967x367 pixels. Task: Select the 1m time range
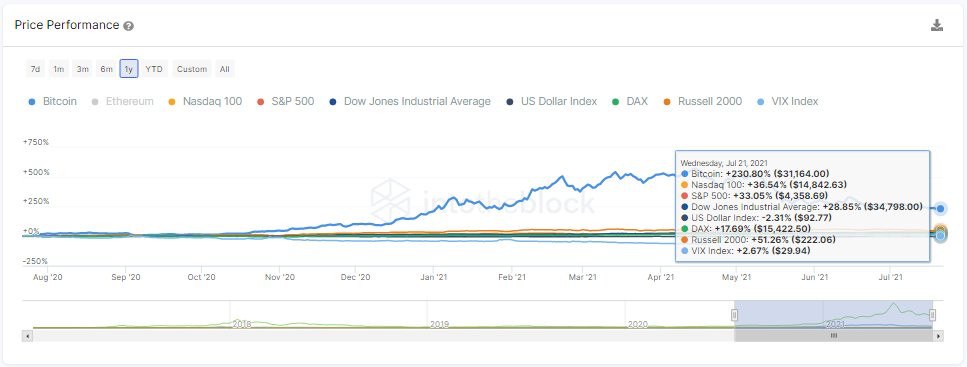59,69
